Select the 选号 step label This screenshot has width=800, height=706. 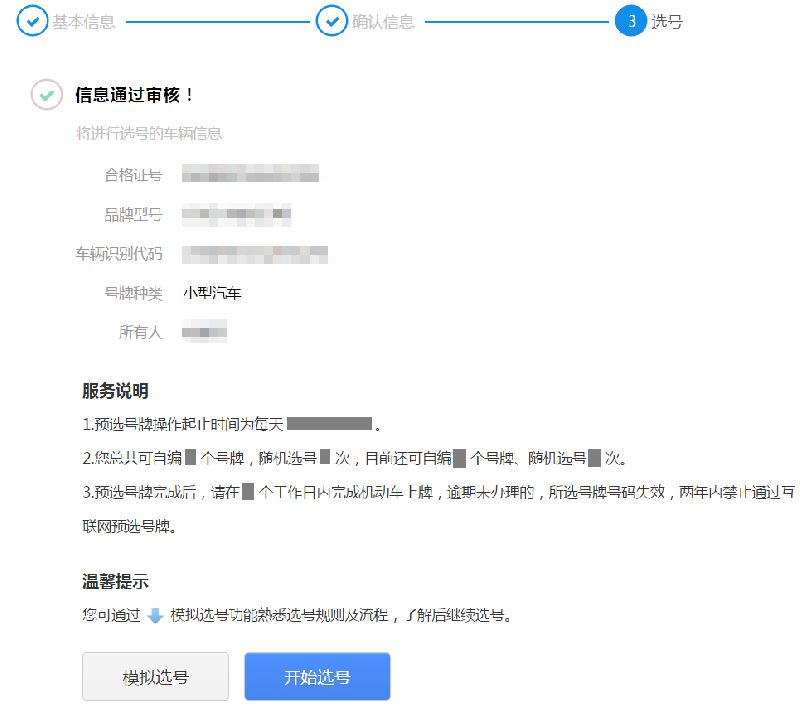667,22
